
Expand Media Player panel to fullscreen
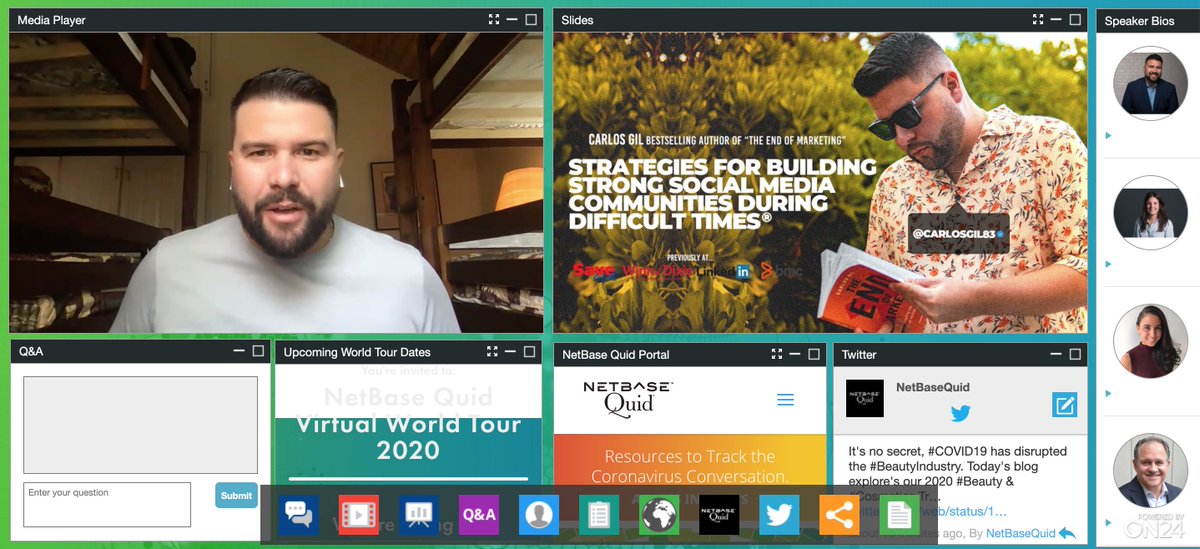pos(494,19)
